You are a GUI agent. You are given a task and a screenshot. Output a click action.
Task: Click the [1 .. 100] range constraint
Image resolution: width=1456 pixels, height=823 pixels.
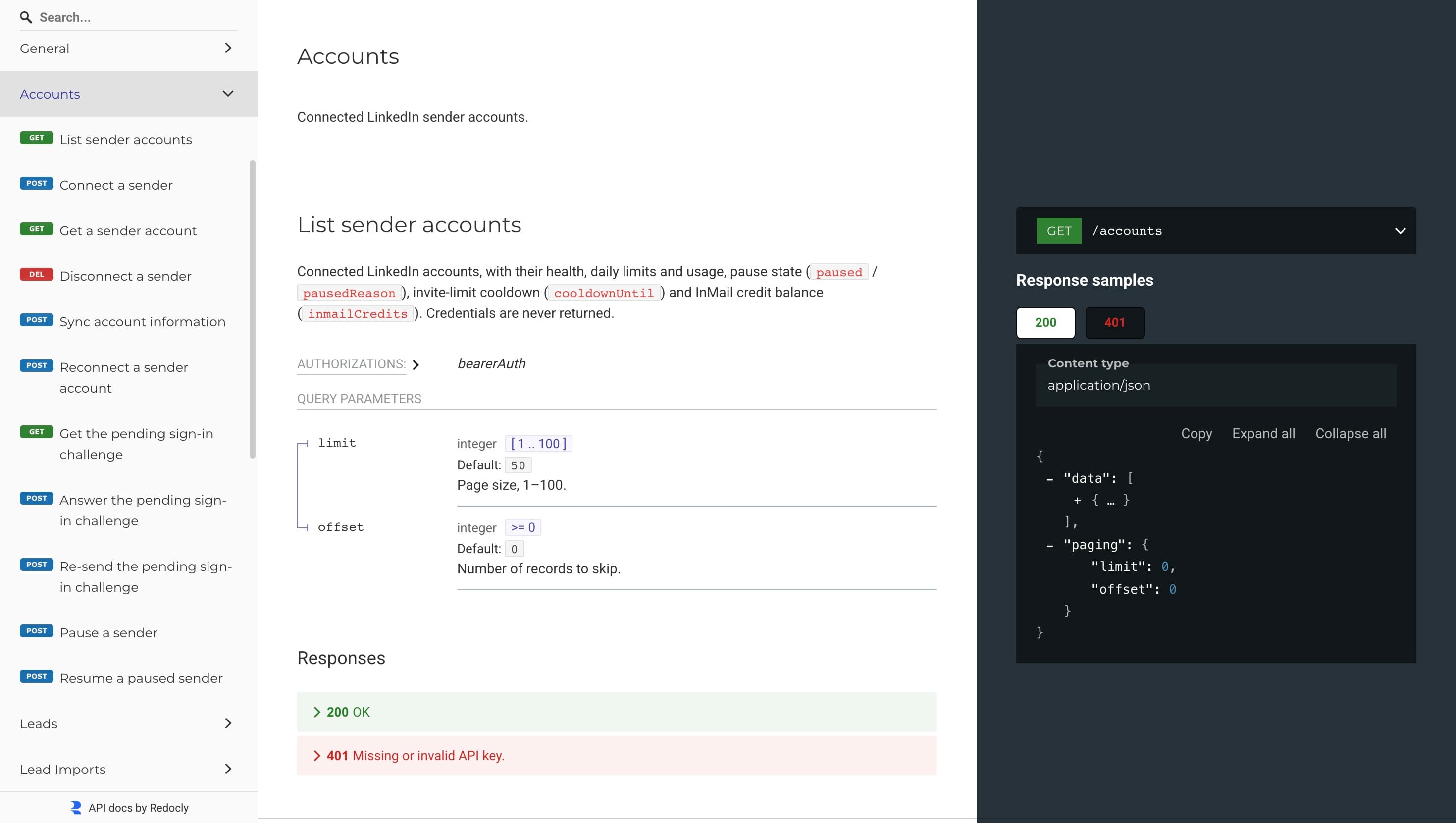pyautogui.click(x=539, y=444)
